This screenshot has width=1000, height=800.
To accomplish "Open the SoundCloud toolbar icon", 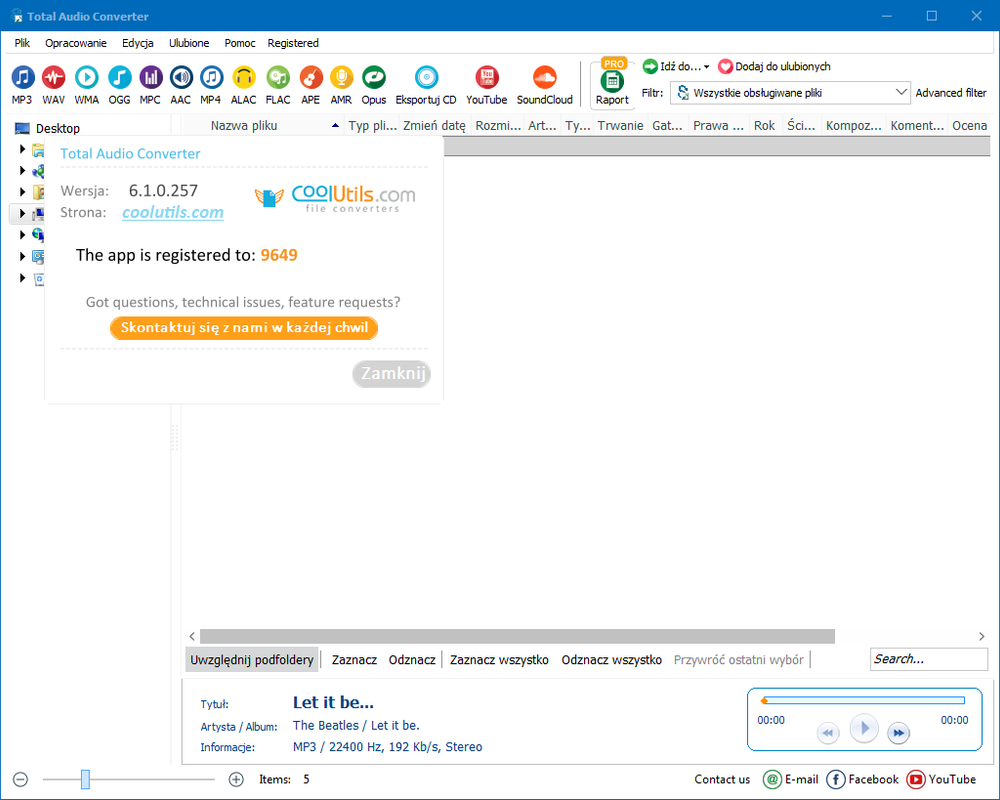I will 545,85.
